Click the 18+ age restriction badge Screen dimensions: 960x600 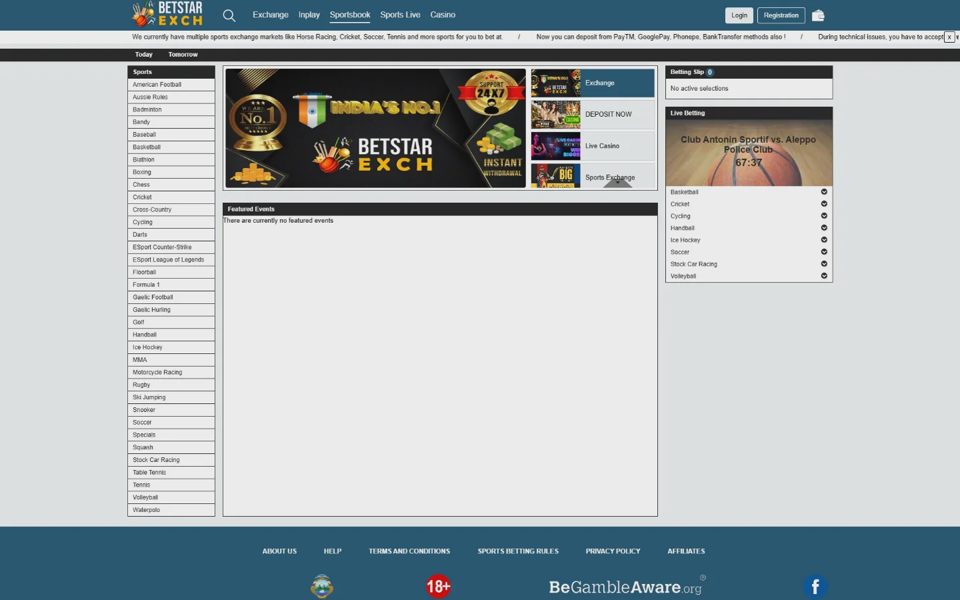click(438, 587)
